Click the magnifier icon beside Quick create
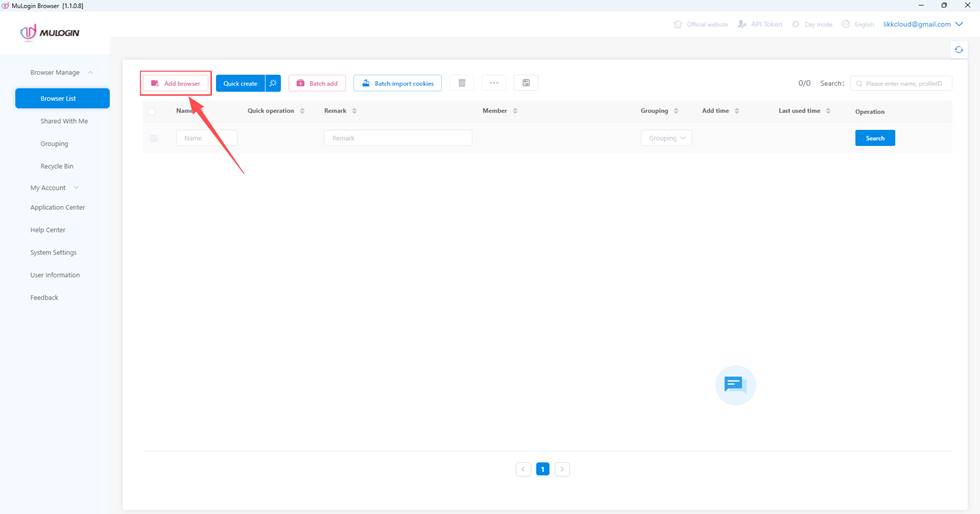This screenshot has height=514, width=980. tap(273, 83)
